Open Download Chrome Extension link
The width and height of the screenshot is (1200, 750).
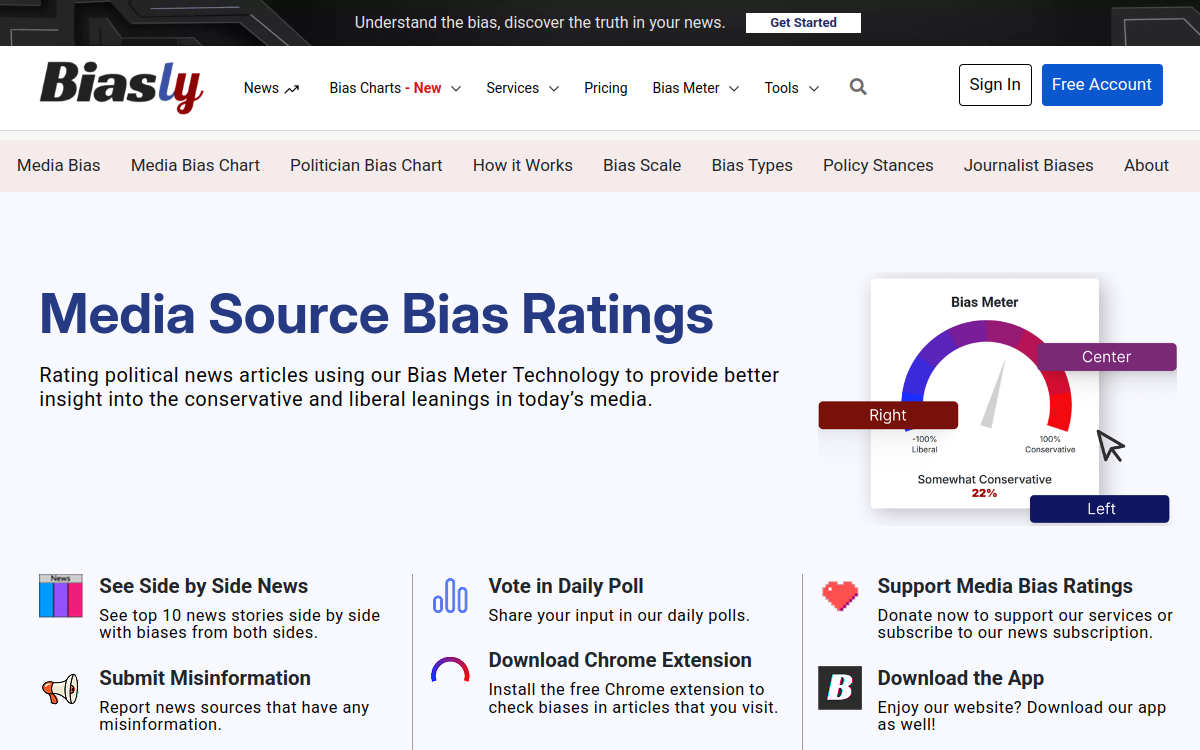(620, 660)
